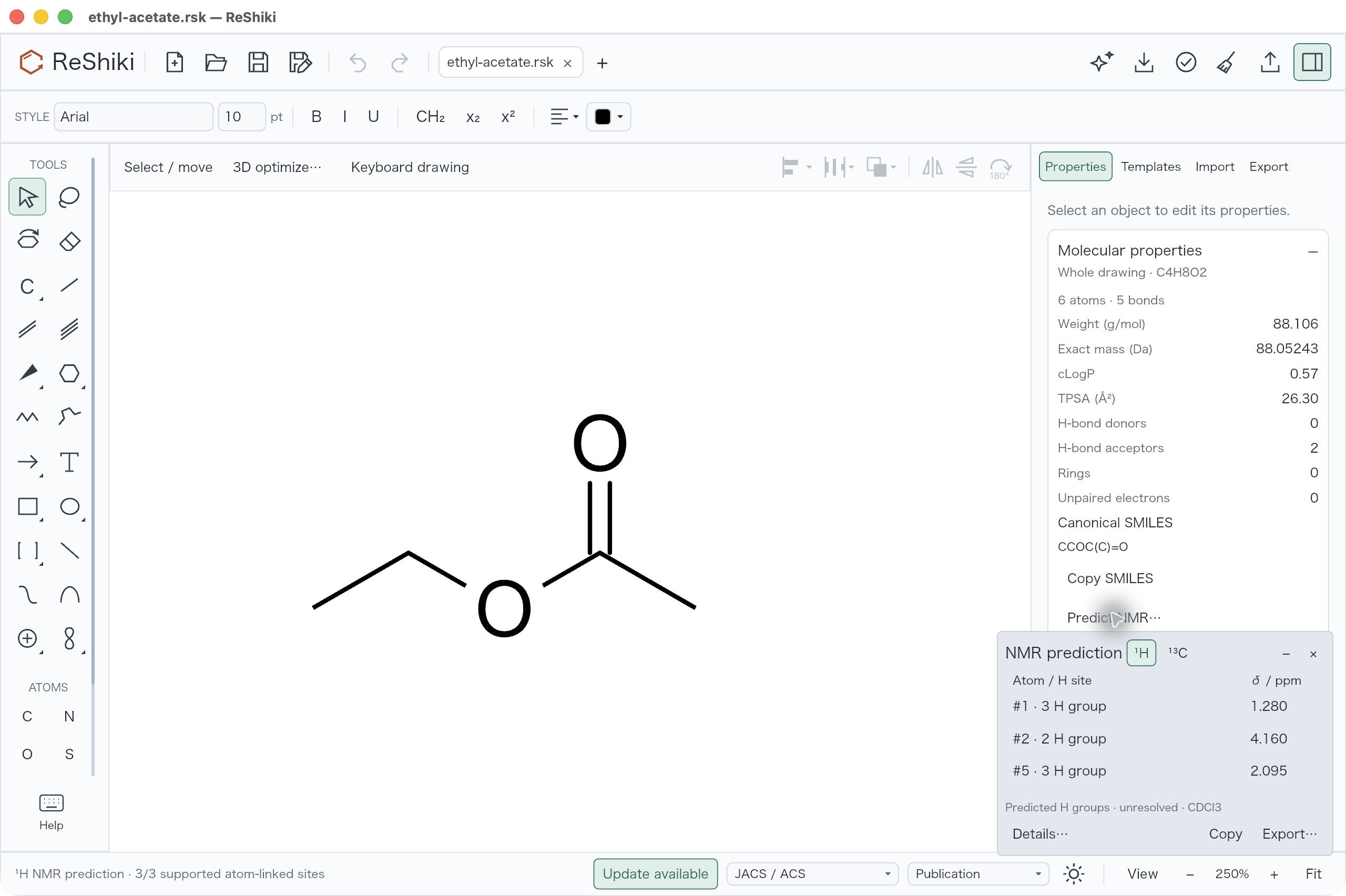Click the font size input field
The width and height of the screenshot is (1346, 896).
(242, 117)
